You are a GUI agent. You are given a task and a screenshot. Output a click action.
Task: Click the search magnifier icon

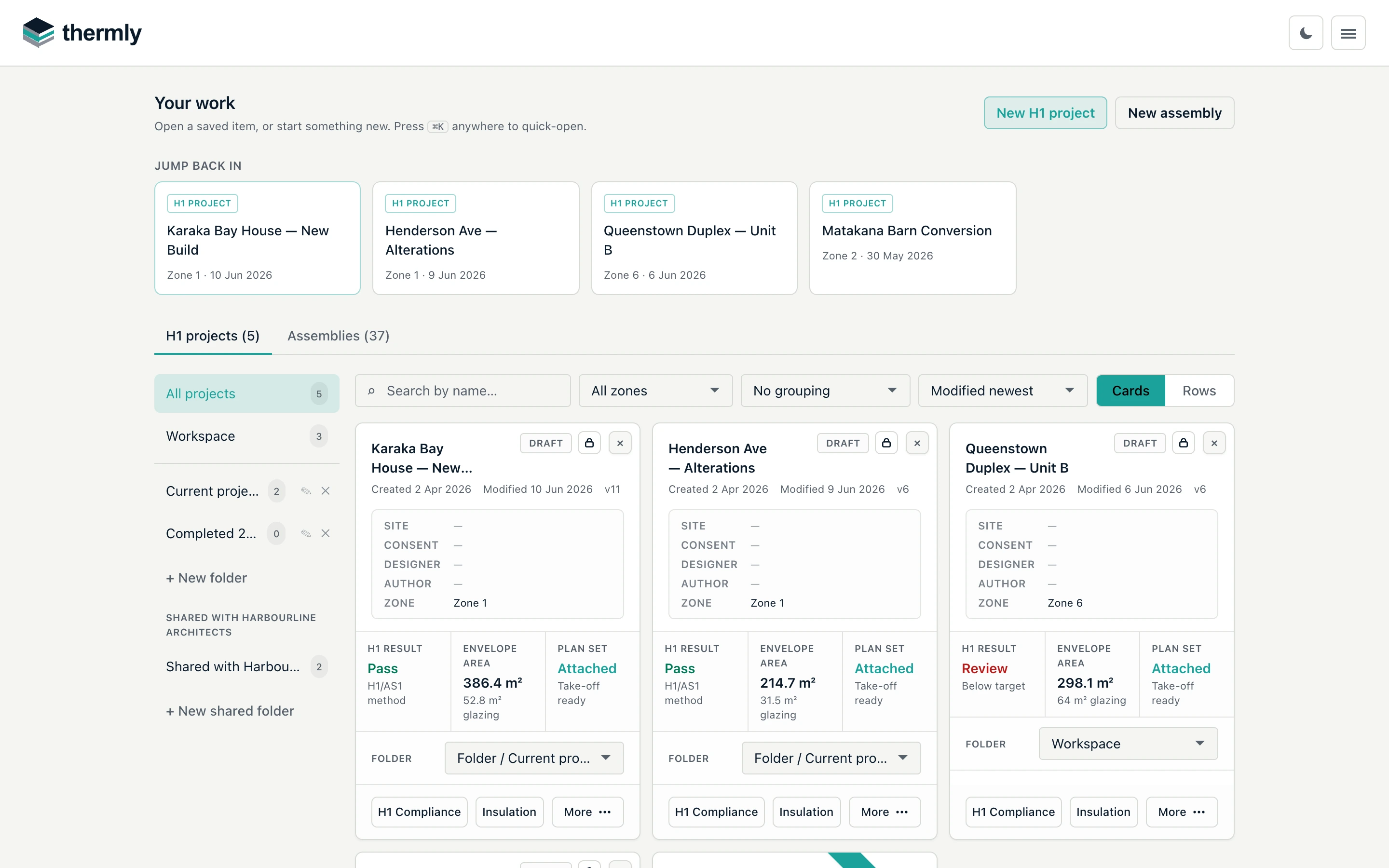(371, 391)
